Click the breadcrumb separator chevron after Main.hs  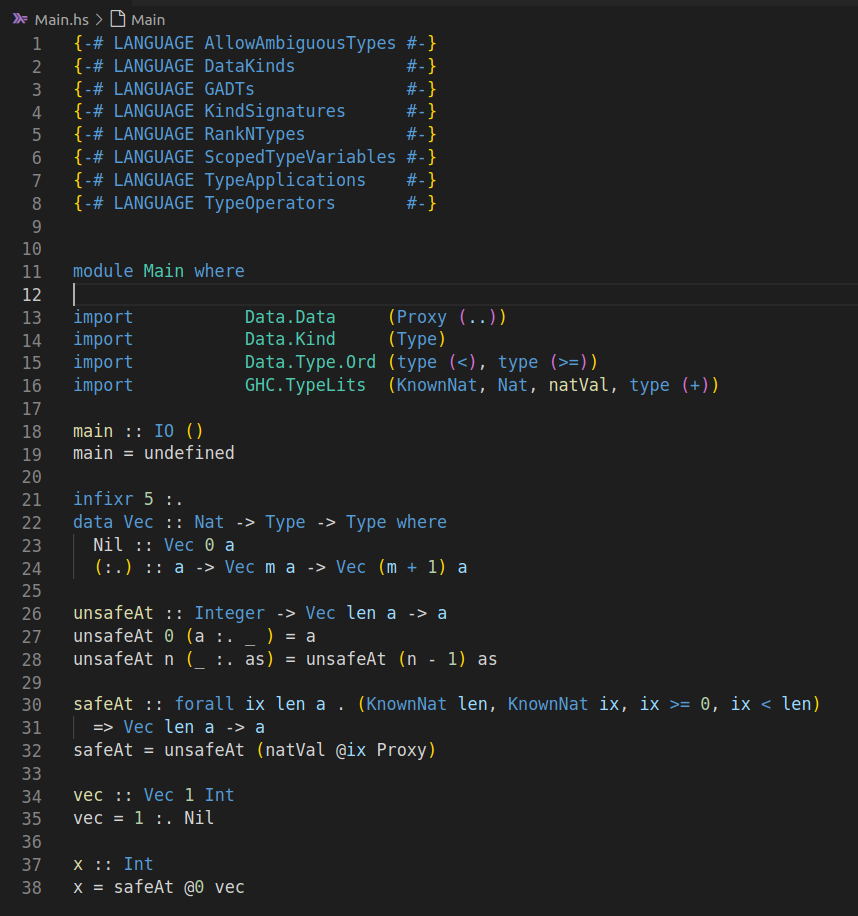[x=99, y=20]
